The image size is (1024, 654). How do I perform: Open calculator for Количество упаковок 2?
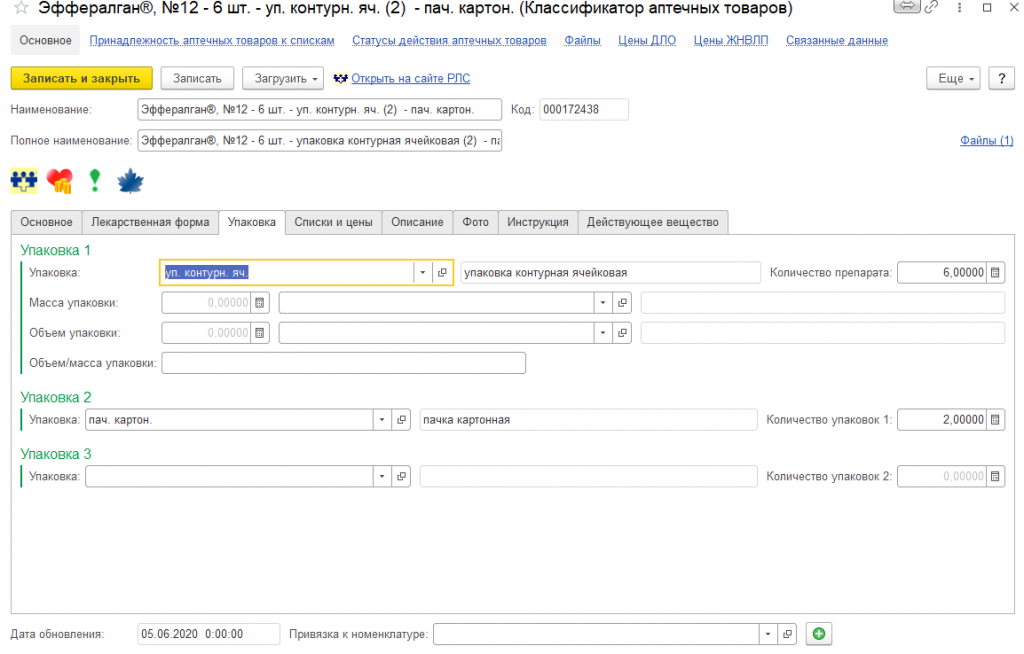point(995,476)
